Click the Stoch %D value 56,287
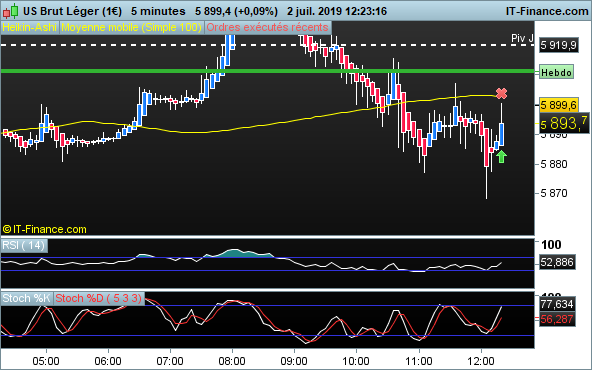Screen dimensions: 592x370 point(557,319)
